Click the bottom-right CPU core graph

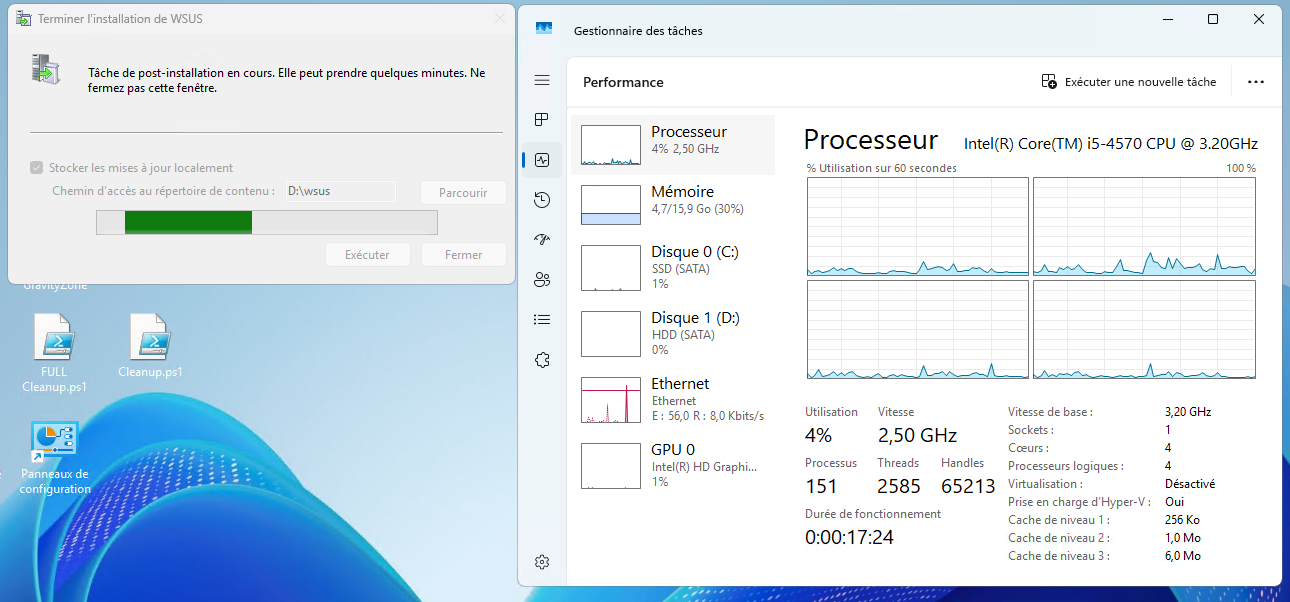tap(1144, 329)
